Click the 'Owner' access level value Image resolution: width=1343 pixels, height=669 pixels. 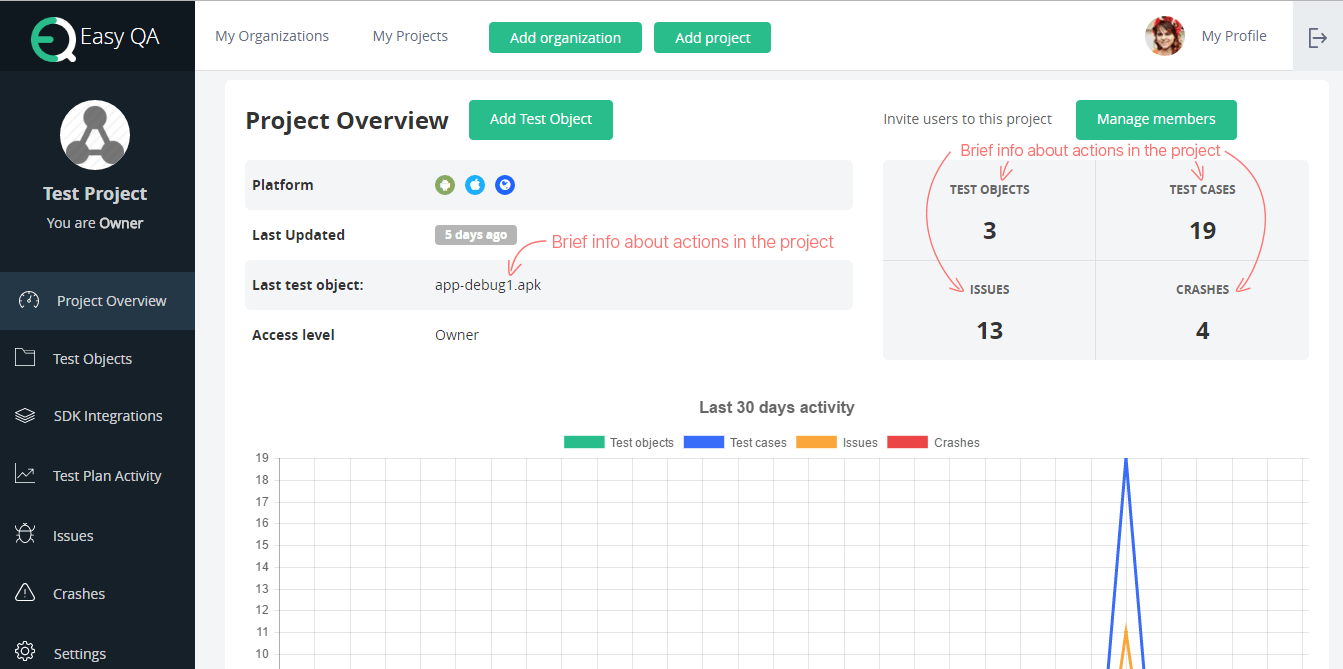click(457, 335)
